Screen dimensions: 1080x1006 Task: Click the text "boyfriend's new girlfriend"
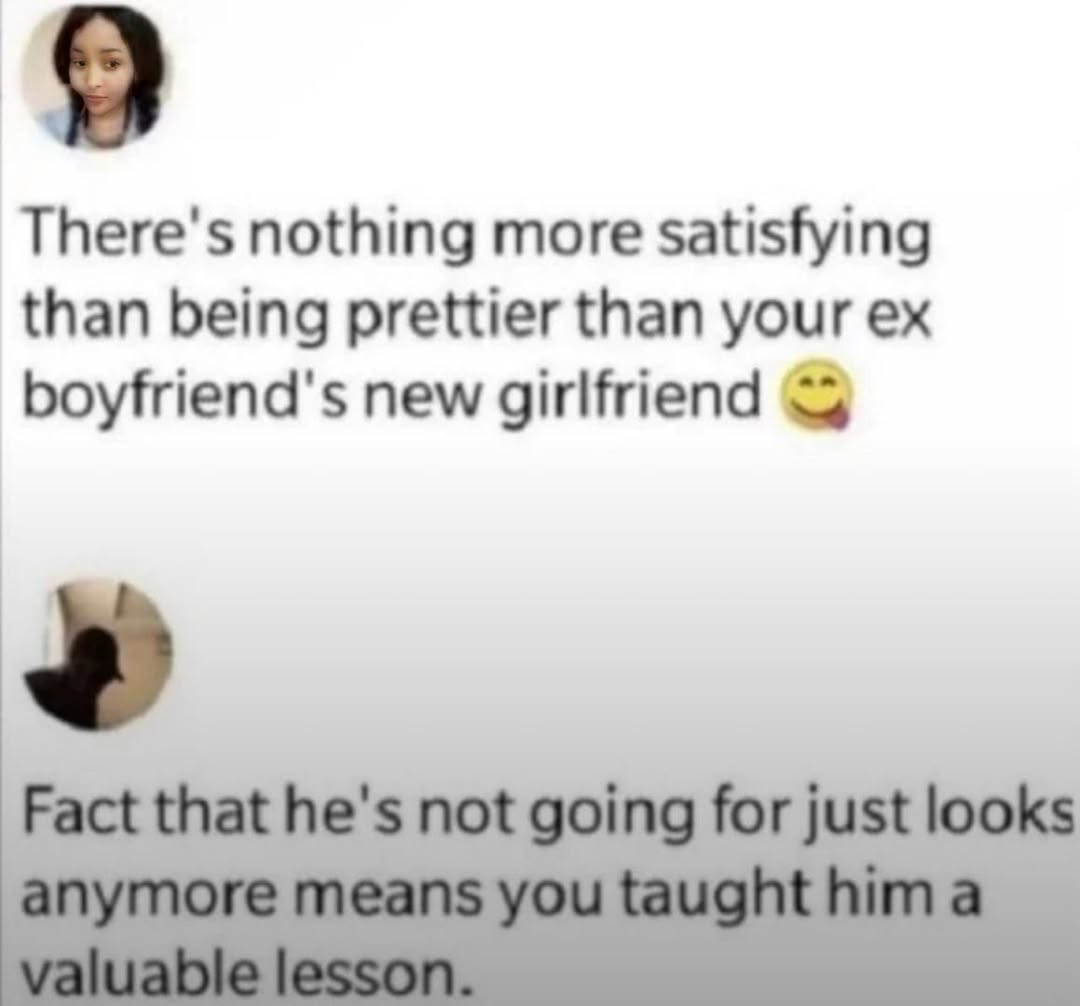pos(390,399)
